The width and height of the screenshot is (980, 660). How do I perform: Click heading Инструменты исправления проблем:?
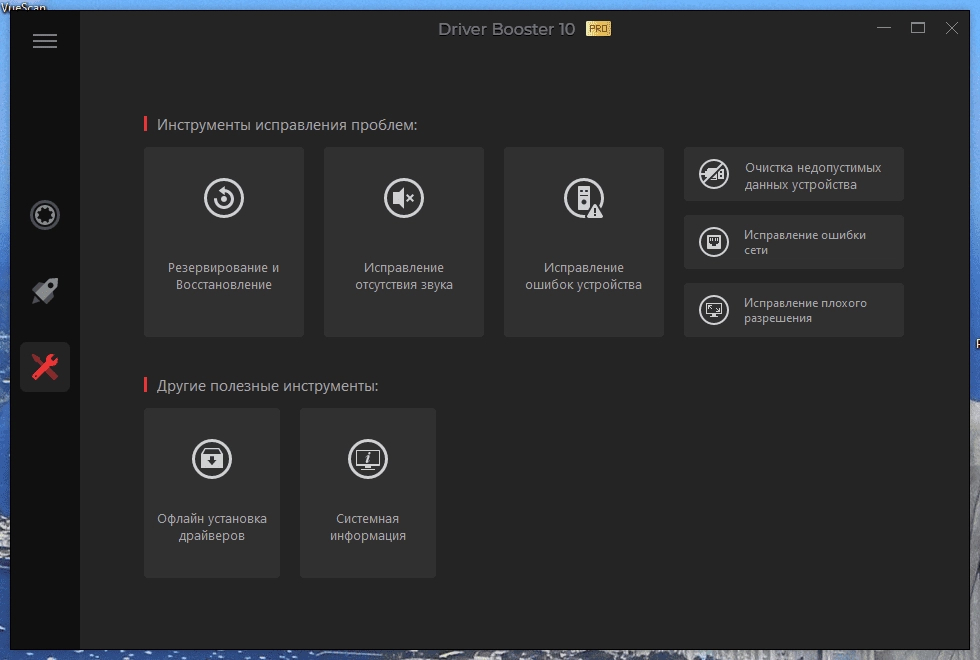287,125
